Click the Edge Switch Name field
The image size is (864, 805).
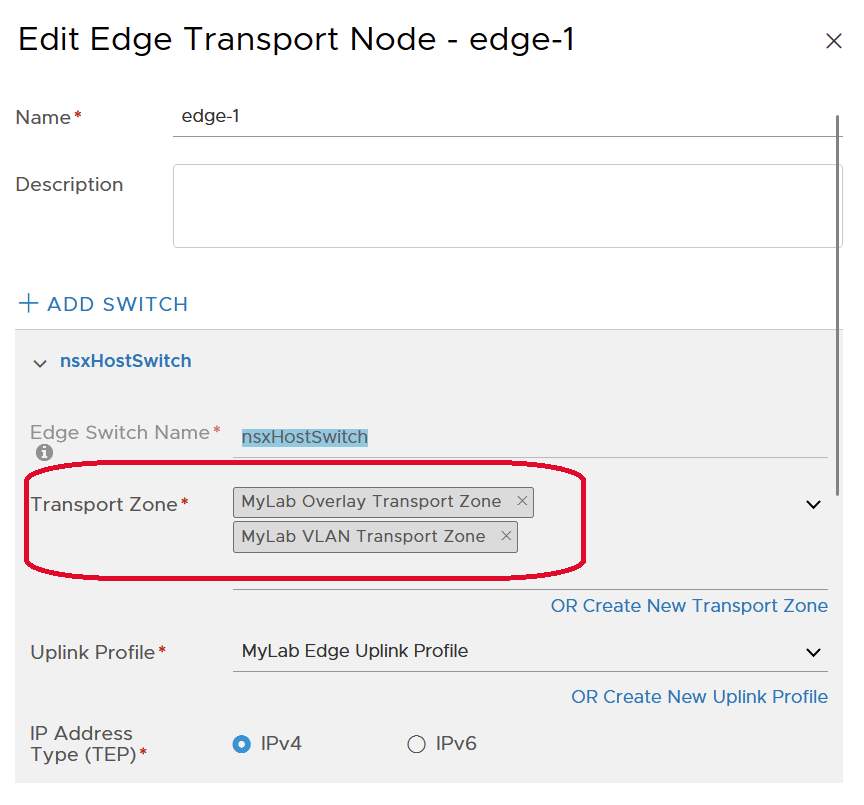pos(530,437)
